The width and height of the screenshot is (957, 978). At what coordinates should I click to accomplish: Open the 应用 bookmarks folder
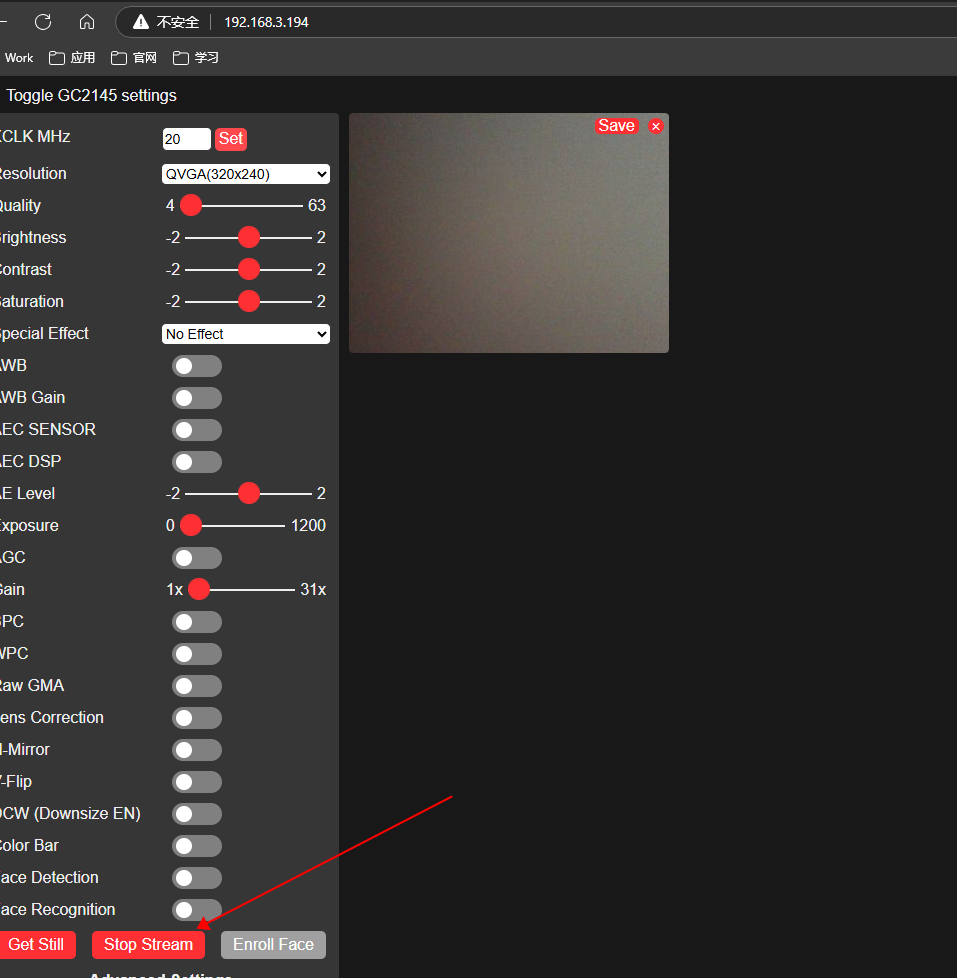coord(72,58)
